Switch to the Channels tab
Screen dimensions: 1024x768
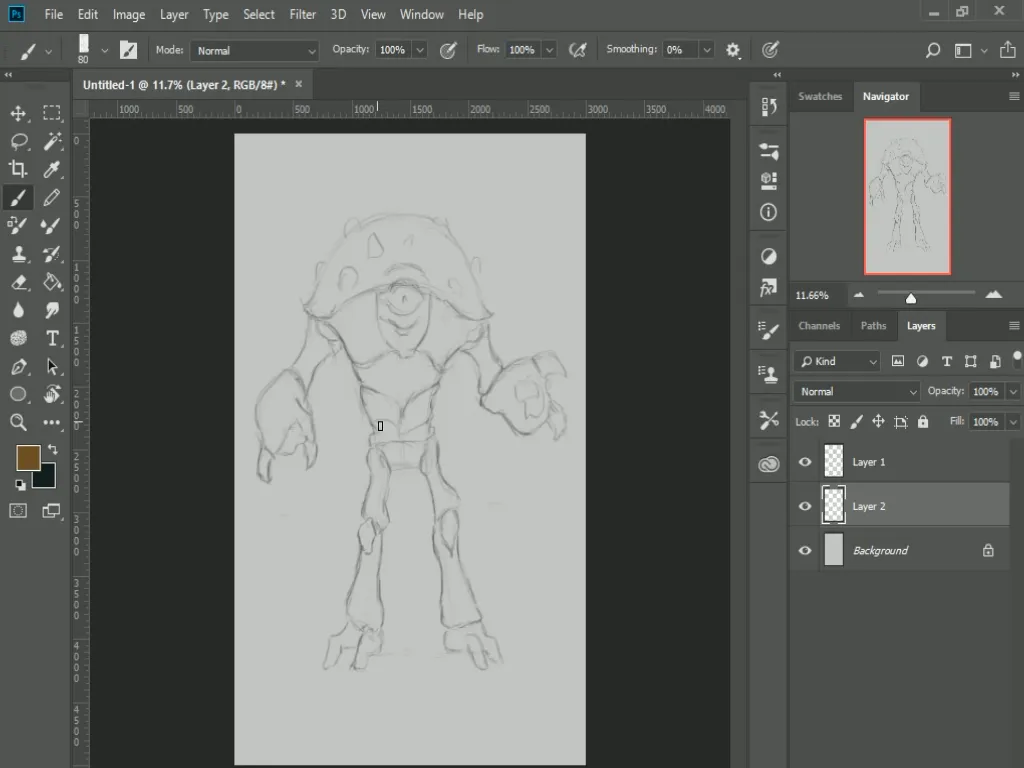pyautogui.click(x=819, y=326)
